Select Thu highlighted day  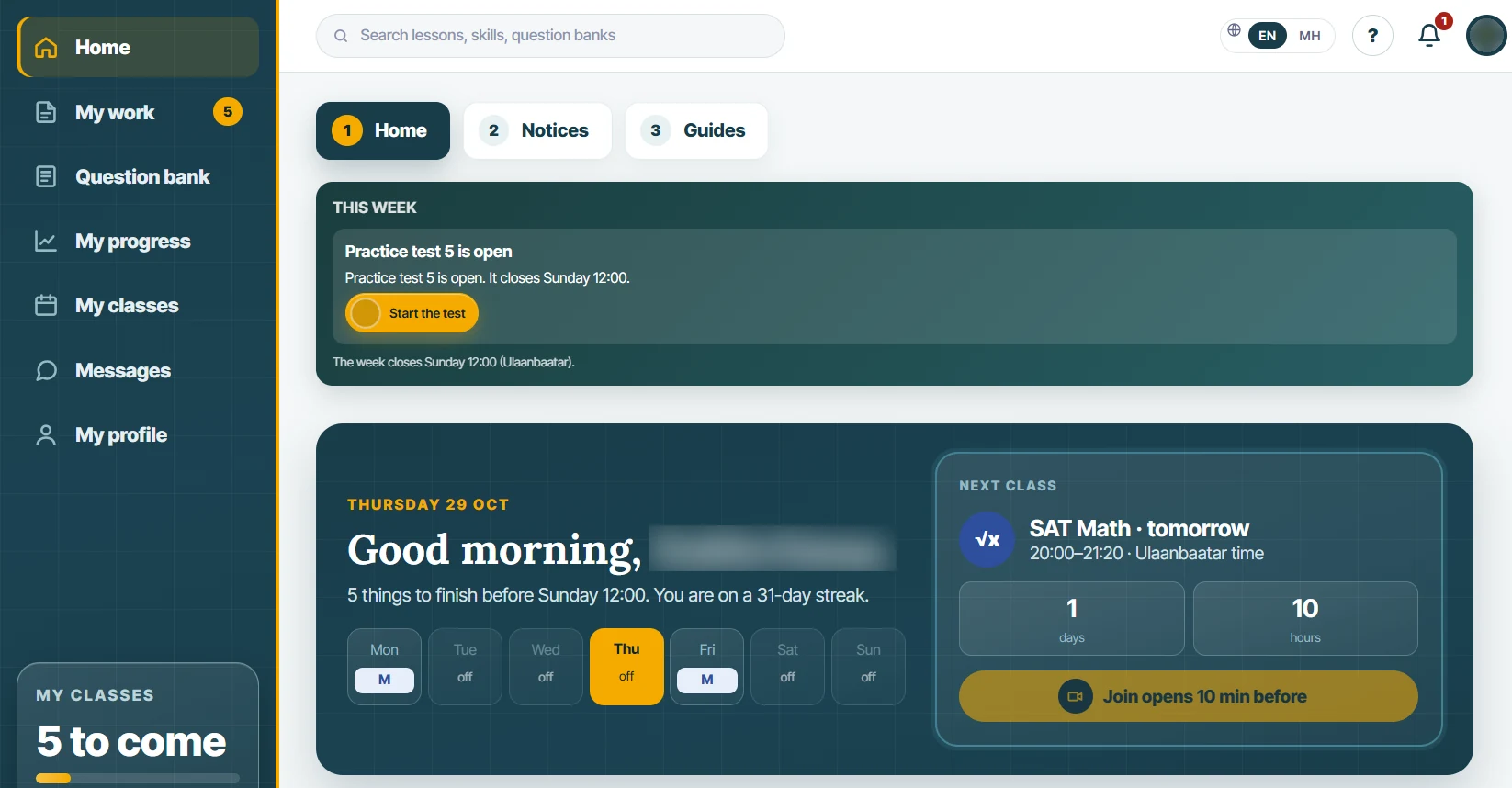tap(626, 667)
